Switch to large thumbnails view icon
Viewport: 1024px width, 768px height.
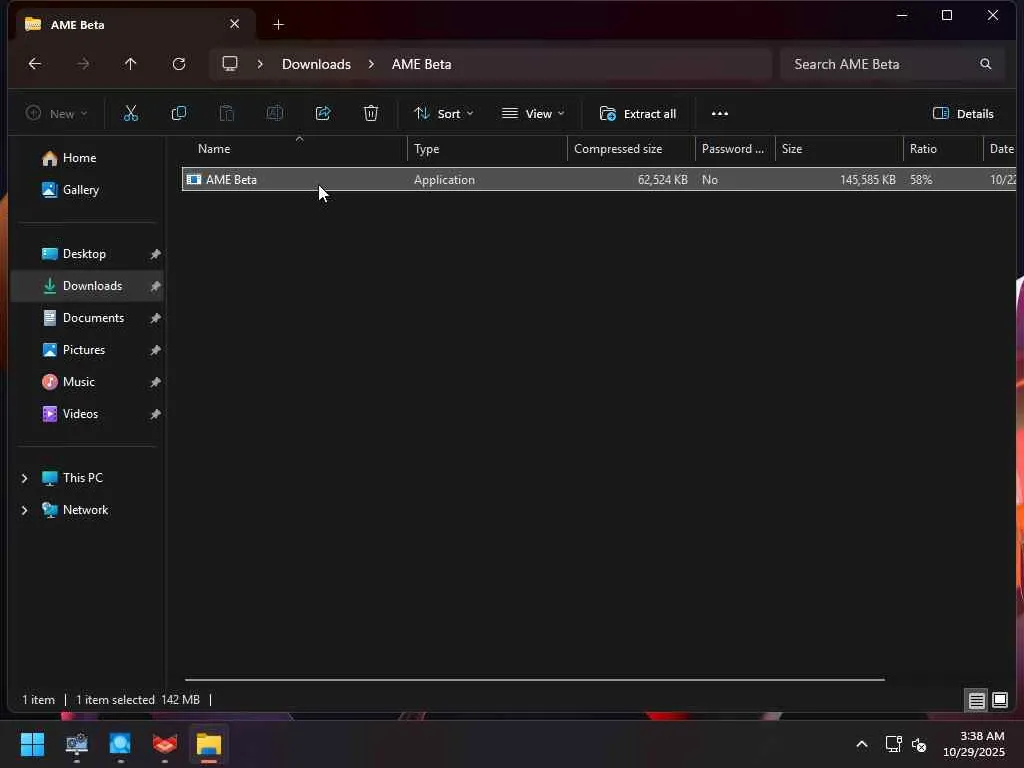point(1000,701)
